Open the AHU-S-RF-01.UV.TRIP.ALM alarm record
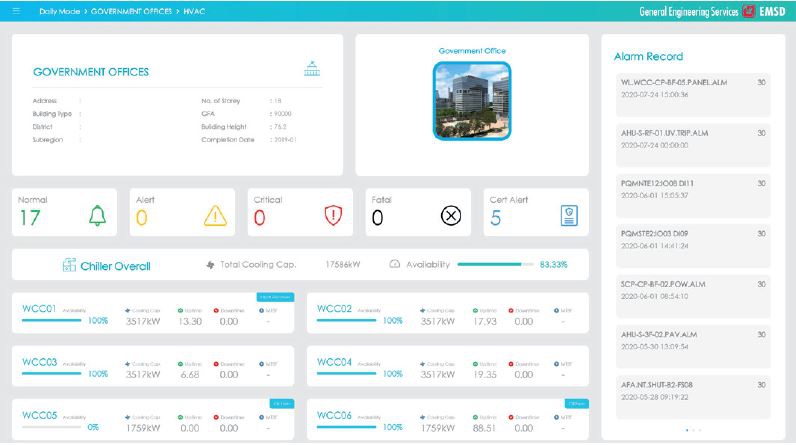 (693, 145)
